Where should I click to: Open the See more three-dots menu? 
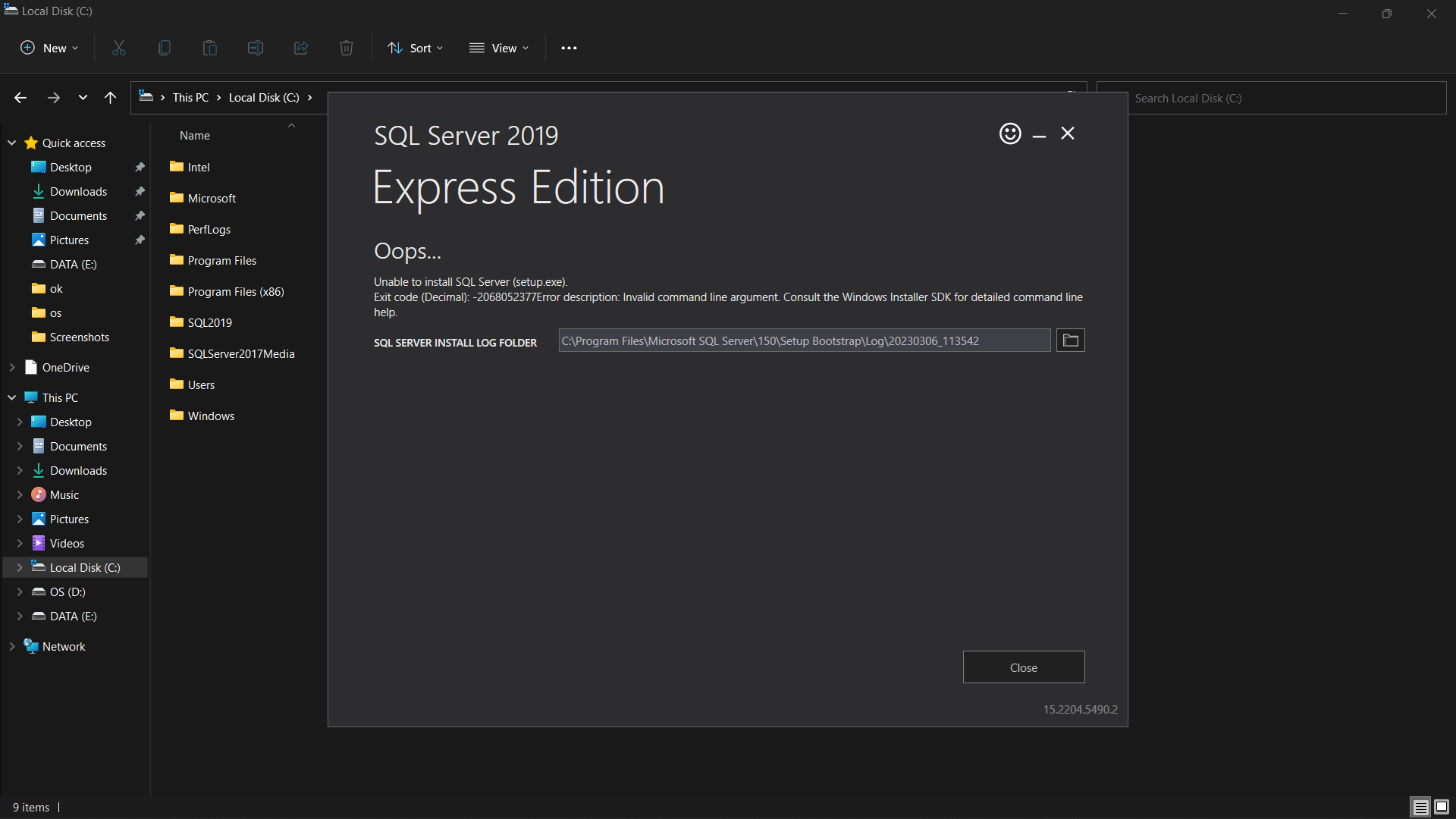pos(569,48)
